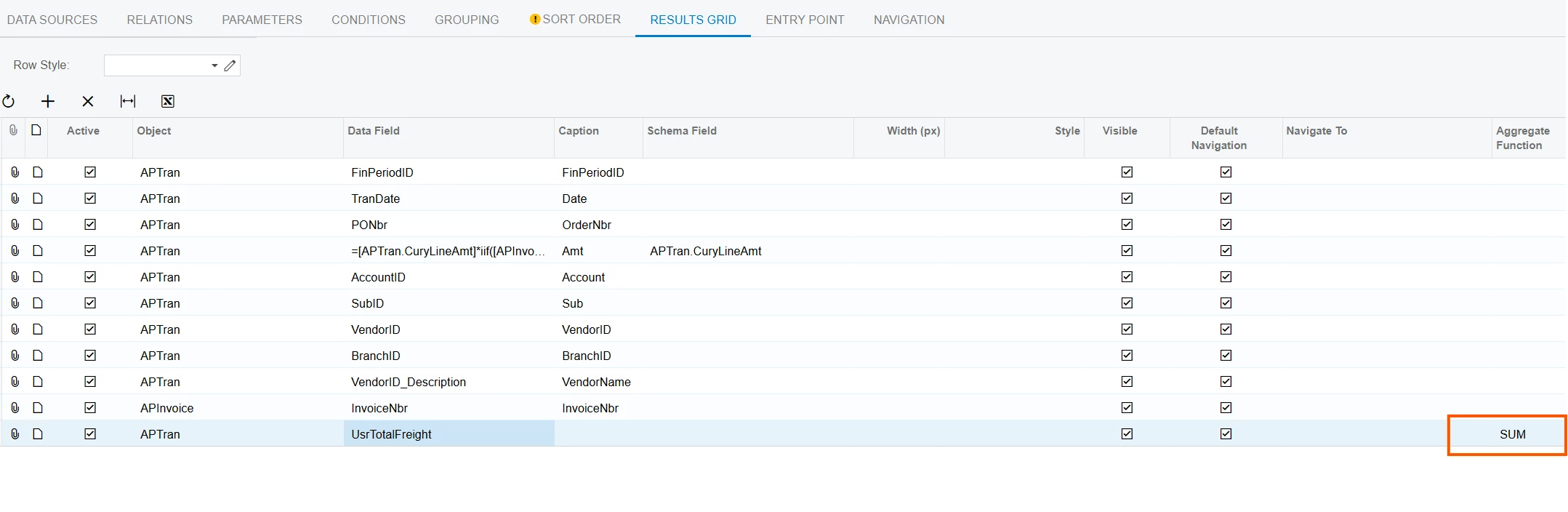Image resolution: width=1568 pixels, height=512 pixels.
Task: Select the Results Grid tab
Action: coord(693,20)
